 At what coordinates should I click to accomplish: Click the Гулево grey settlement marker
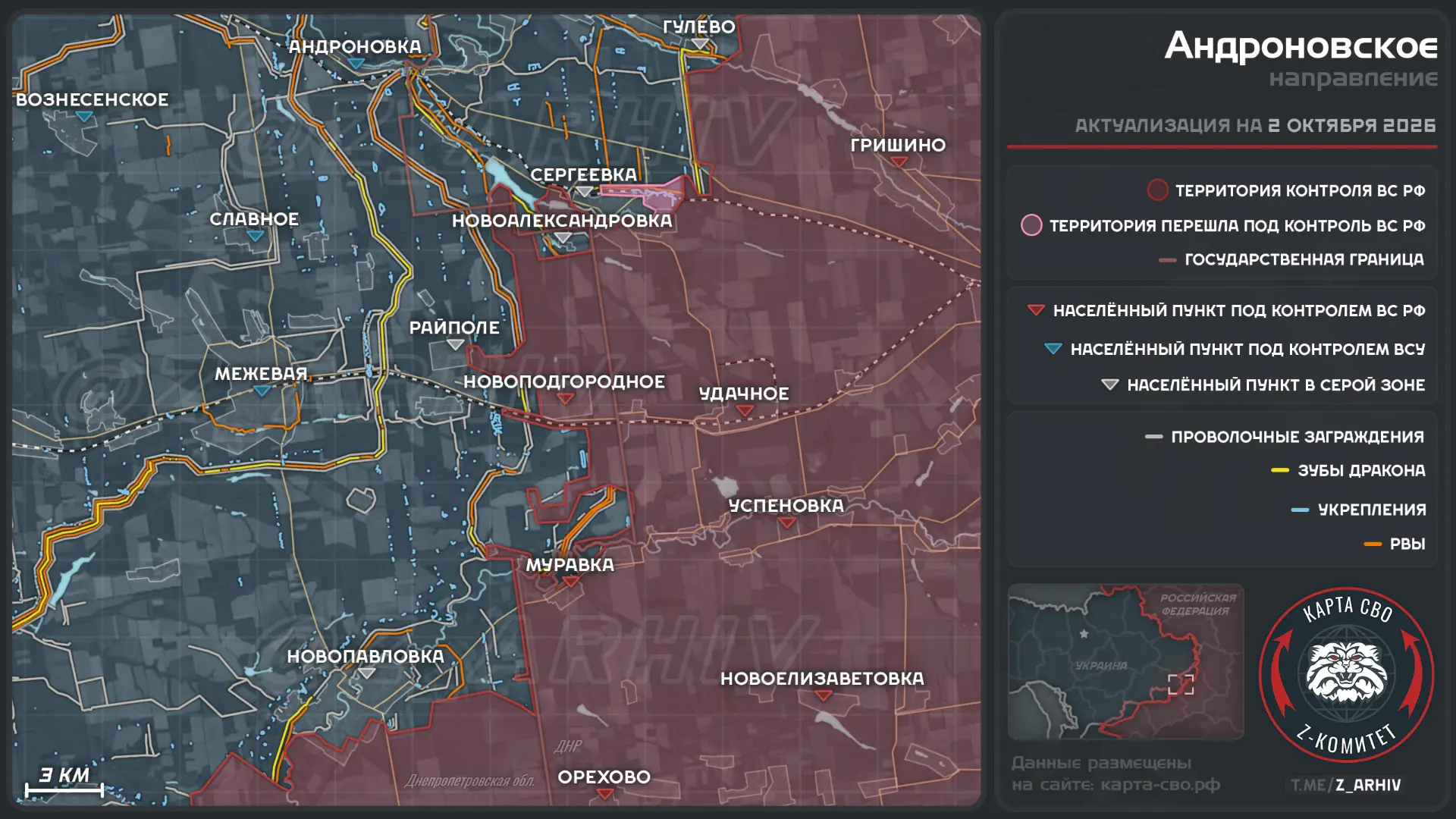[699, 45]
